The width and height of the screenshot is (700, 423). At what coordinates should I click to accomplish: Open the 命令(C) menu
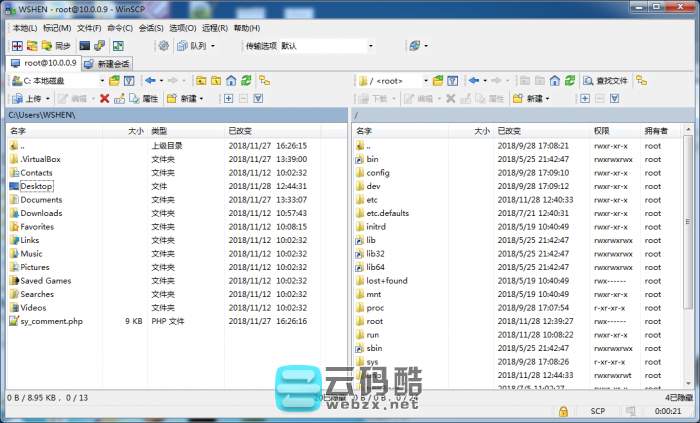120,28
